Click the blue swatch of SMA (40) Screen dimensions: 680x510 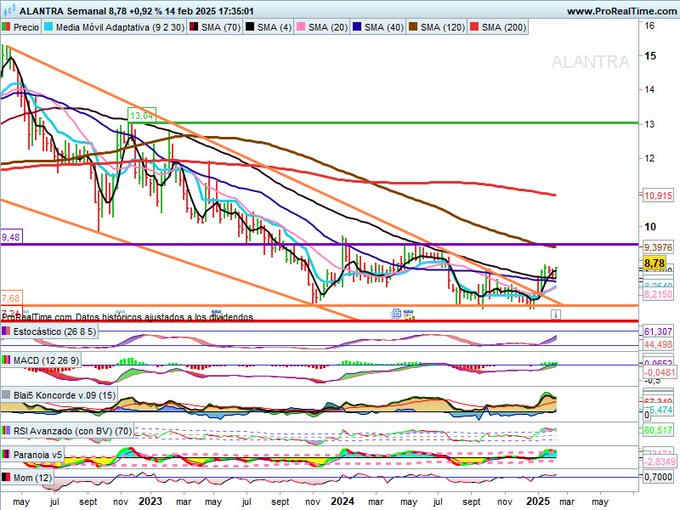pos(356,27)
